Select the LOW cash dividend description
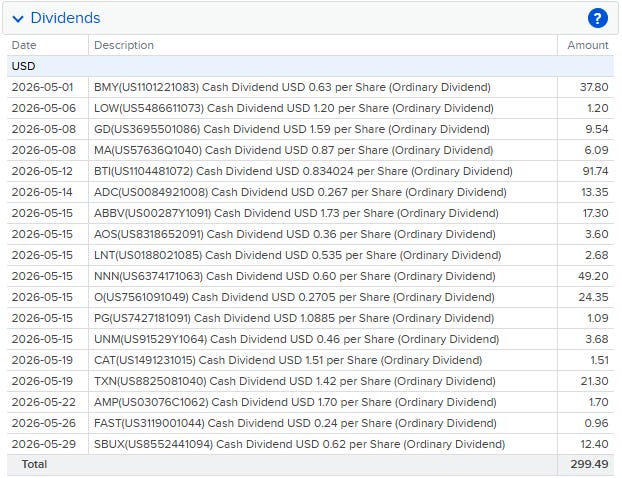622x478 pixels. point(294,108)
